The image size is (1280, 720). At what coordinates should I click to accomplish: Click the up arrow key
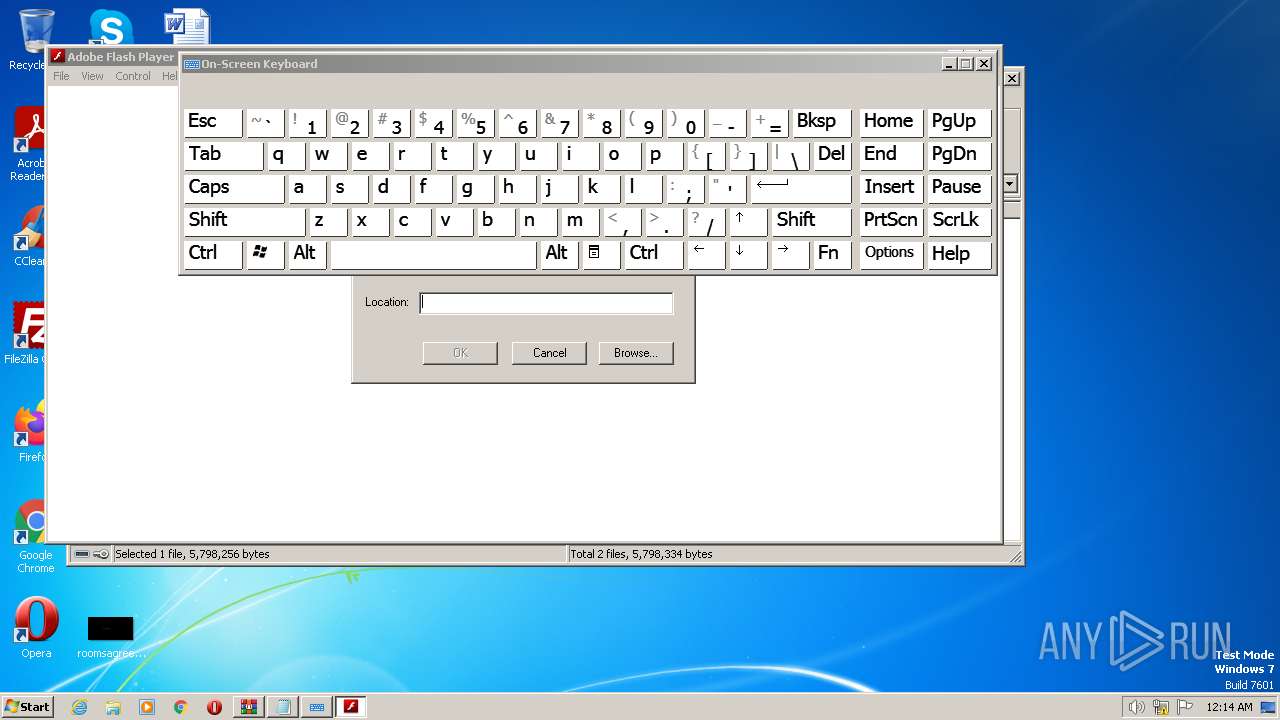click(749, 221)
